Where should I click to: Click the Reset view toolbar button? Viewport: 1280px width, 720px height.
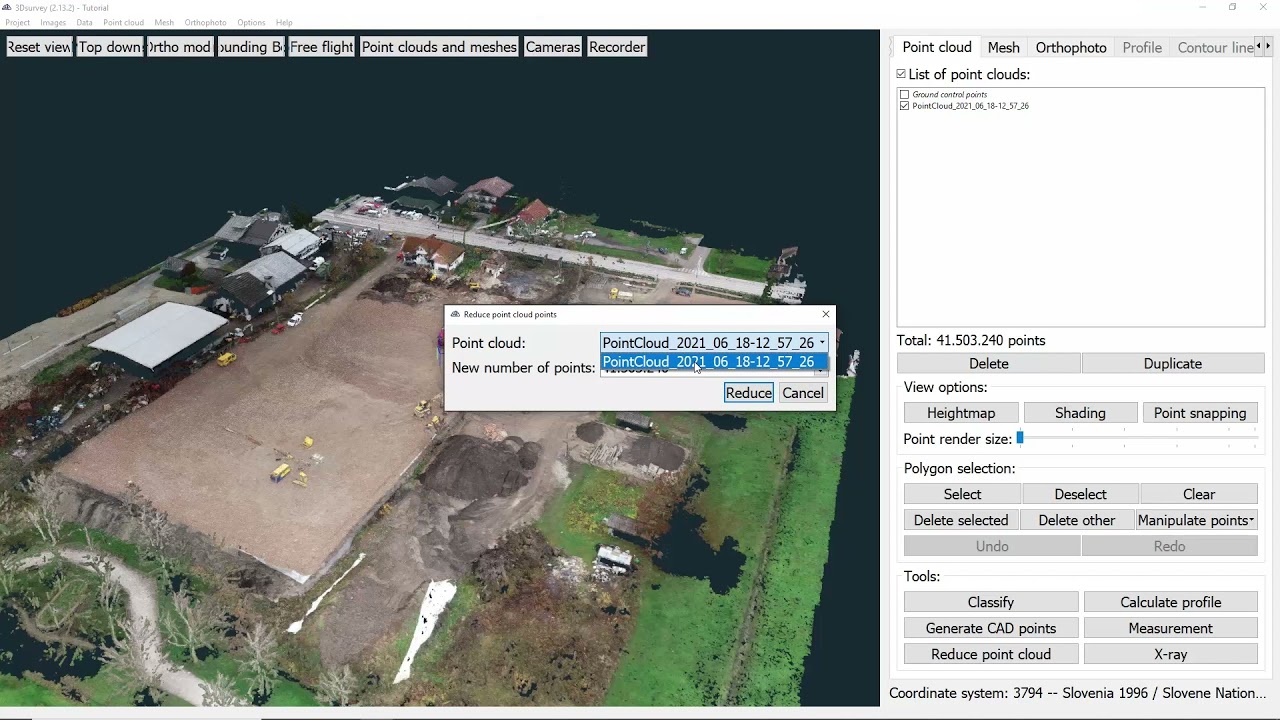[x=39, y=47]
